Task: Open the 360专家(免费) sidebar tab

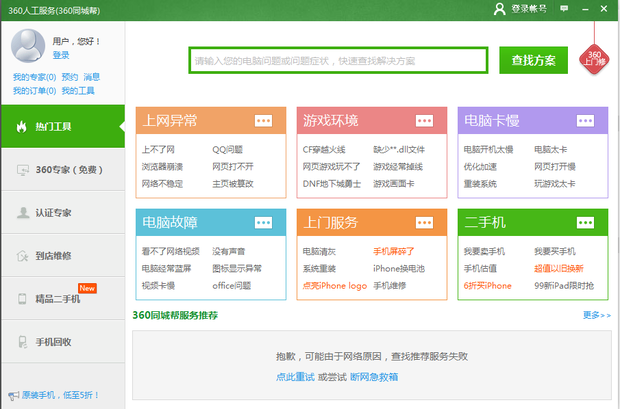Action: pyautogui.click(x=62, y=170)
